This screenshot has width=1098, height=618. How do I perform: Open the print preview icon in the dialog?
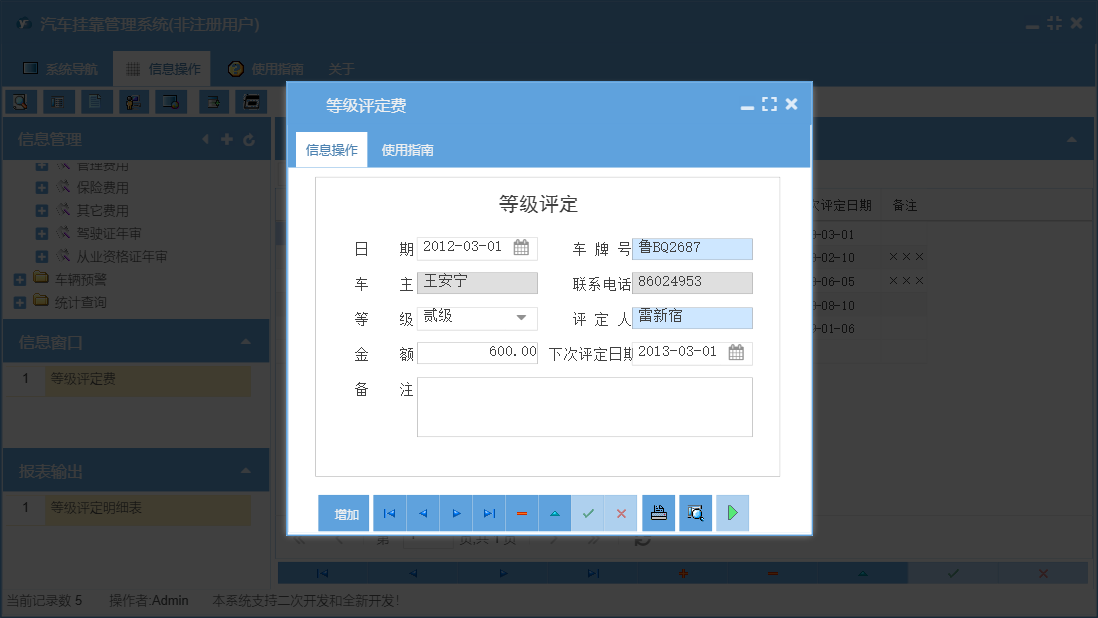point(695,512)
